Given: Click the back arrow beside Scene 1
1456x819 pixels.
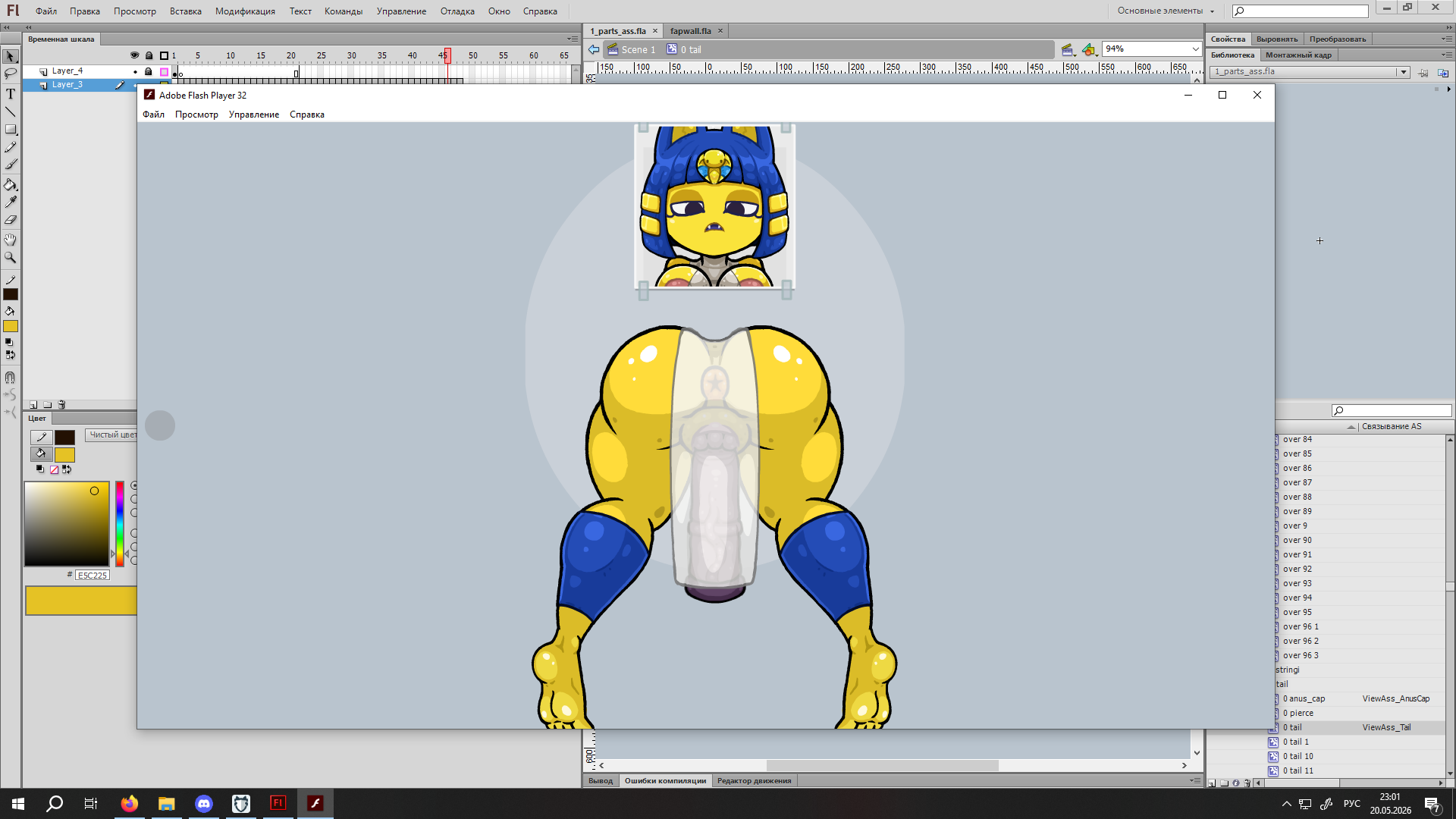Looking at the screenshot, I should [594, 49].
